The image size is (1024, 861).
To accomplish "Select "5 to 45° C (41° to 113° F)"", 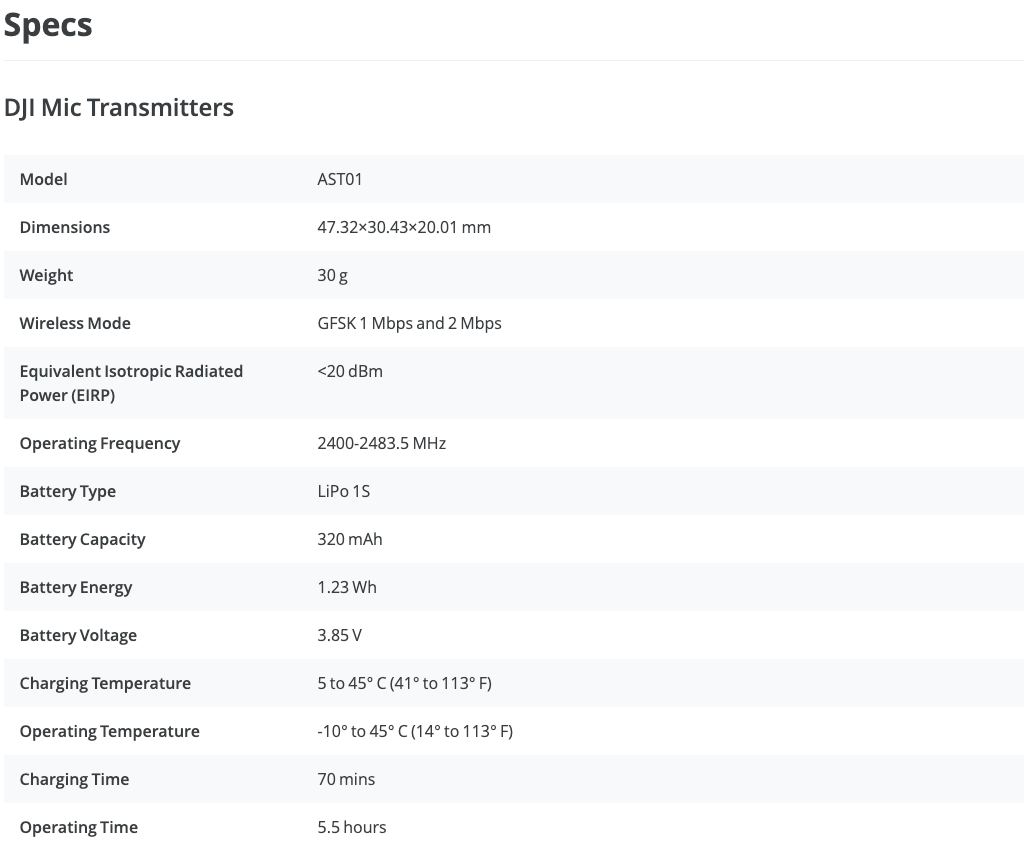I will (404, 683).
